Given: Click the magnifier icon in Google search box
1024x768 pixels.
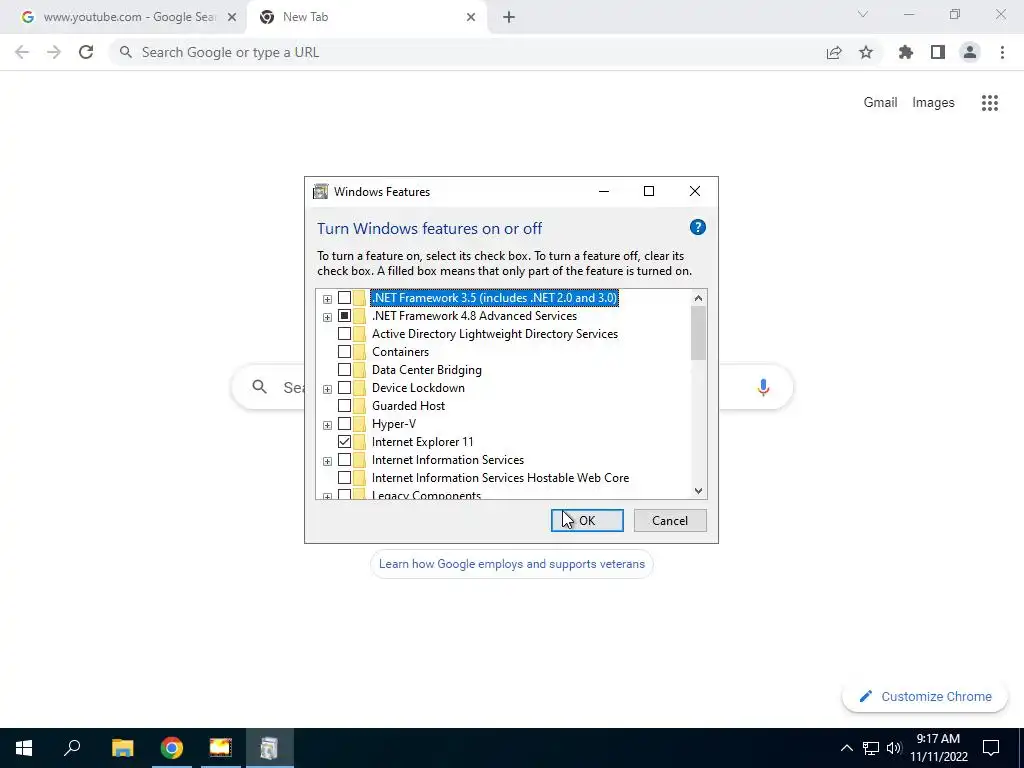Looking at the screenshot, I should click(x=259, y=387).
